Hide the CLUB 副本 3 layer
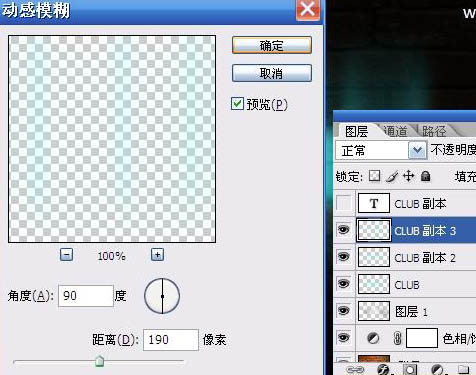The height and width of the screenshot is (375, 476). 344,230
